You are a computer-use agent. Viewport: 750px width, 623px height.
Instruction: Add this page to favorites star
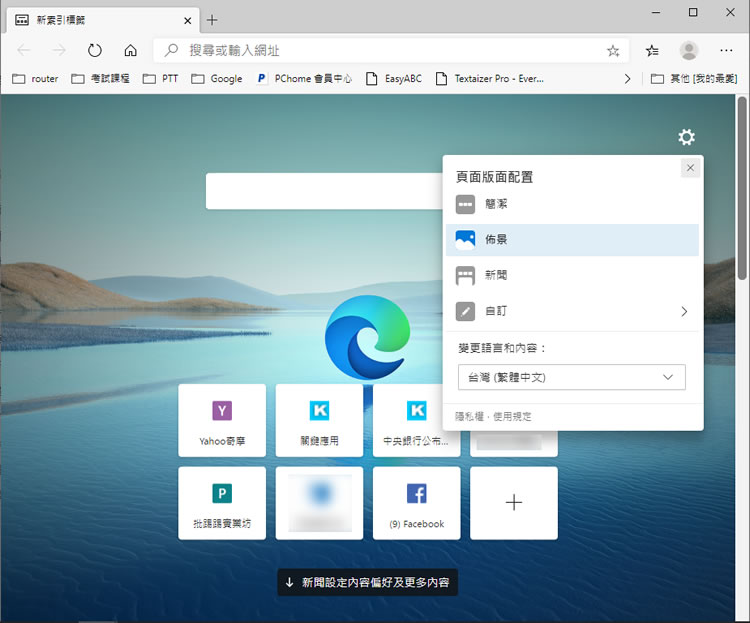[613, 50]
